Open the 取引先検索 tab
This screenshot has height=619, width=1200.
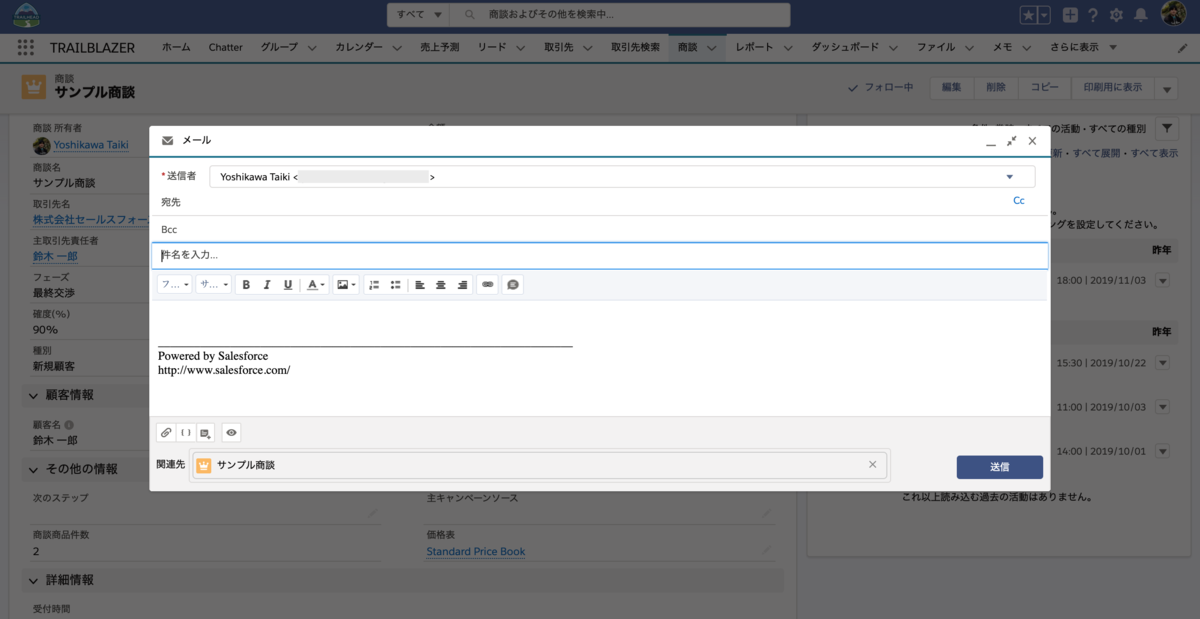(636, 47)
